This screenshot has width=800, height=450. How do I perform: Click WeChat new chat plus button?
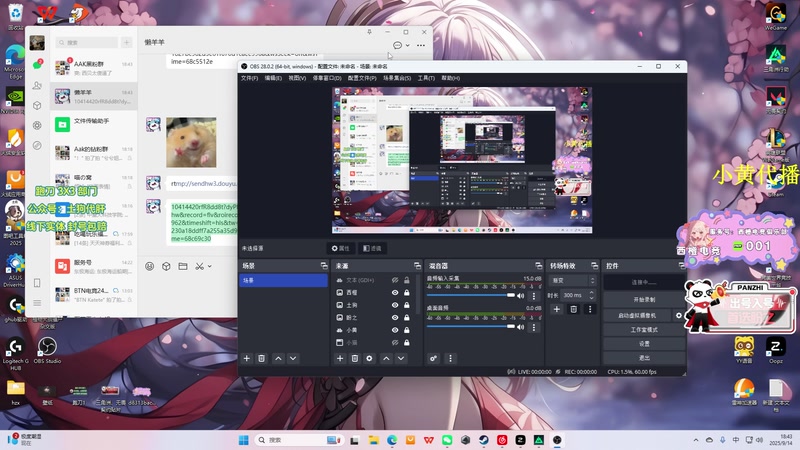pyautogui.click(x=127, y=42)
